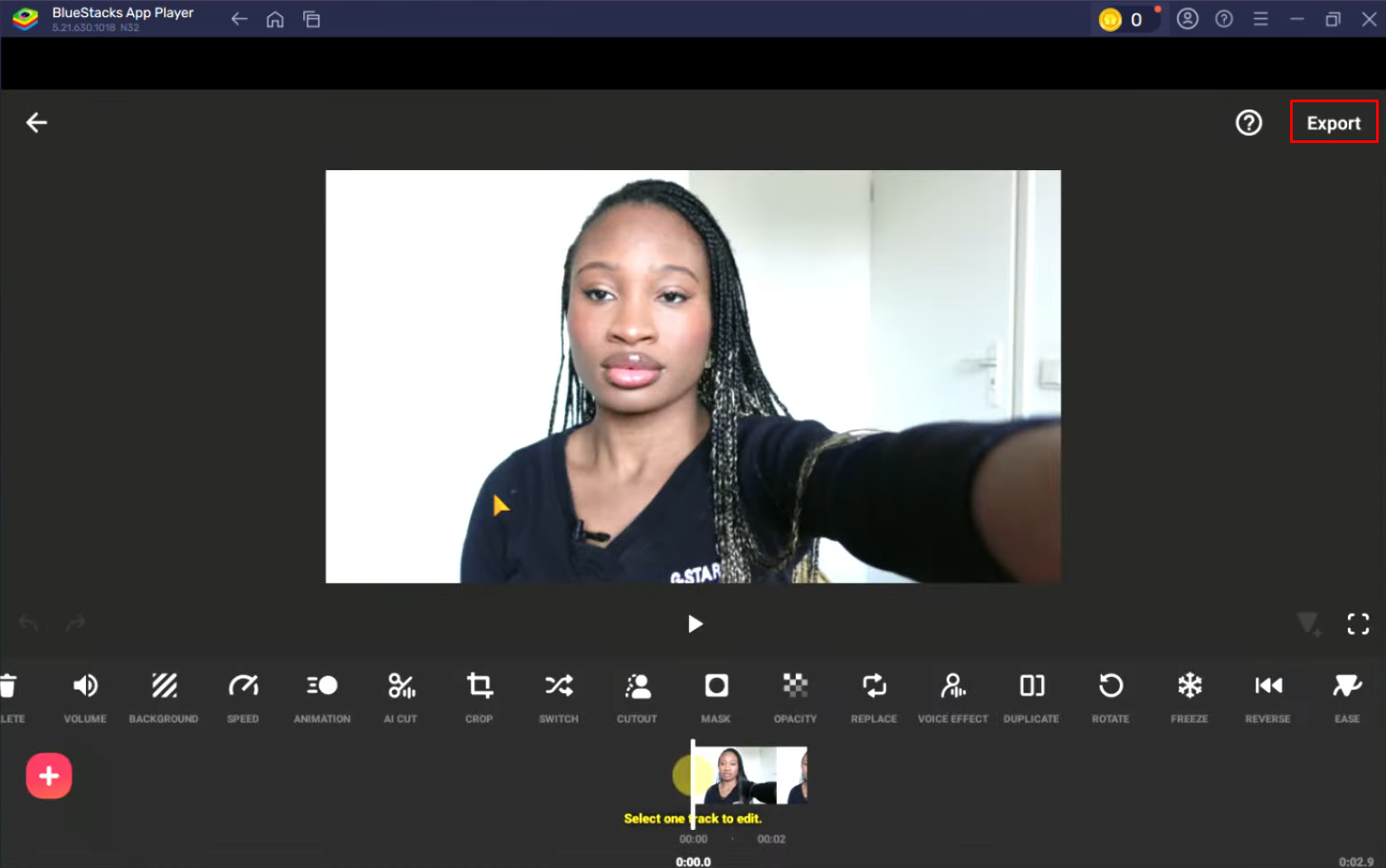Open the help question mark icon

click(1248, 122)
